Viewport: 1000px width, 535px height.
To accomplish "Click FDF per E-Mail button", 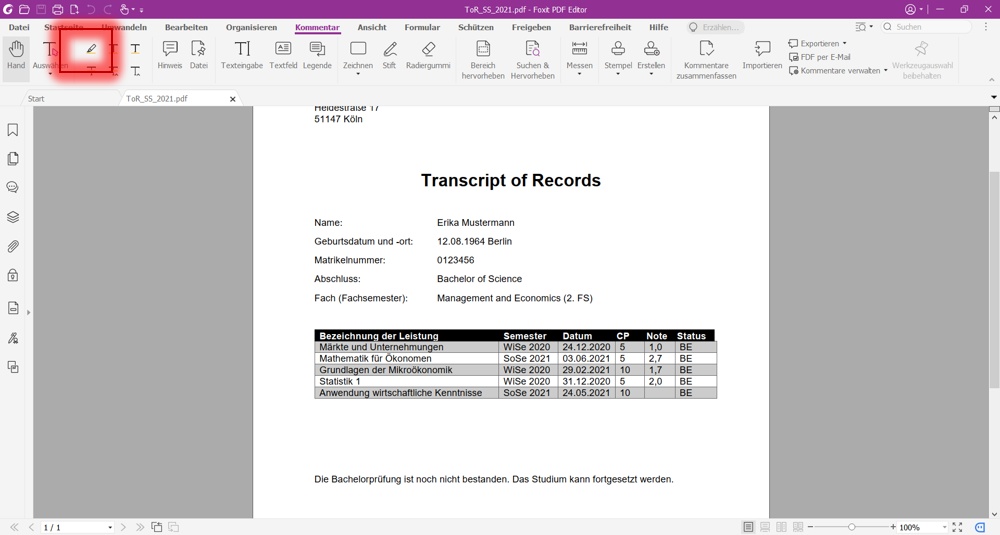I will (820, 57).
